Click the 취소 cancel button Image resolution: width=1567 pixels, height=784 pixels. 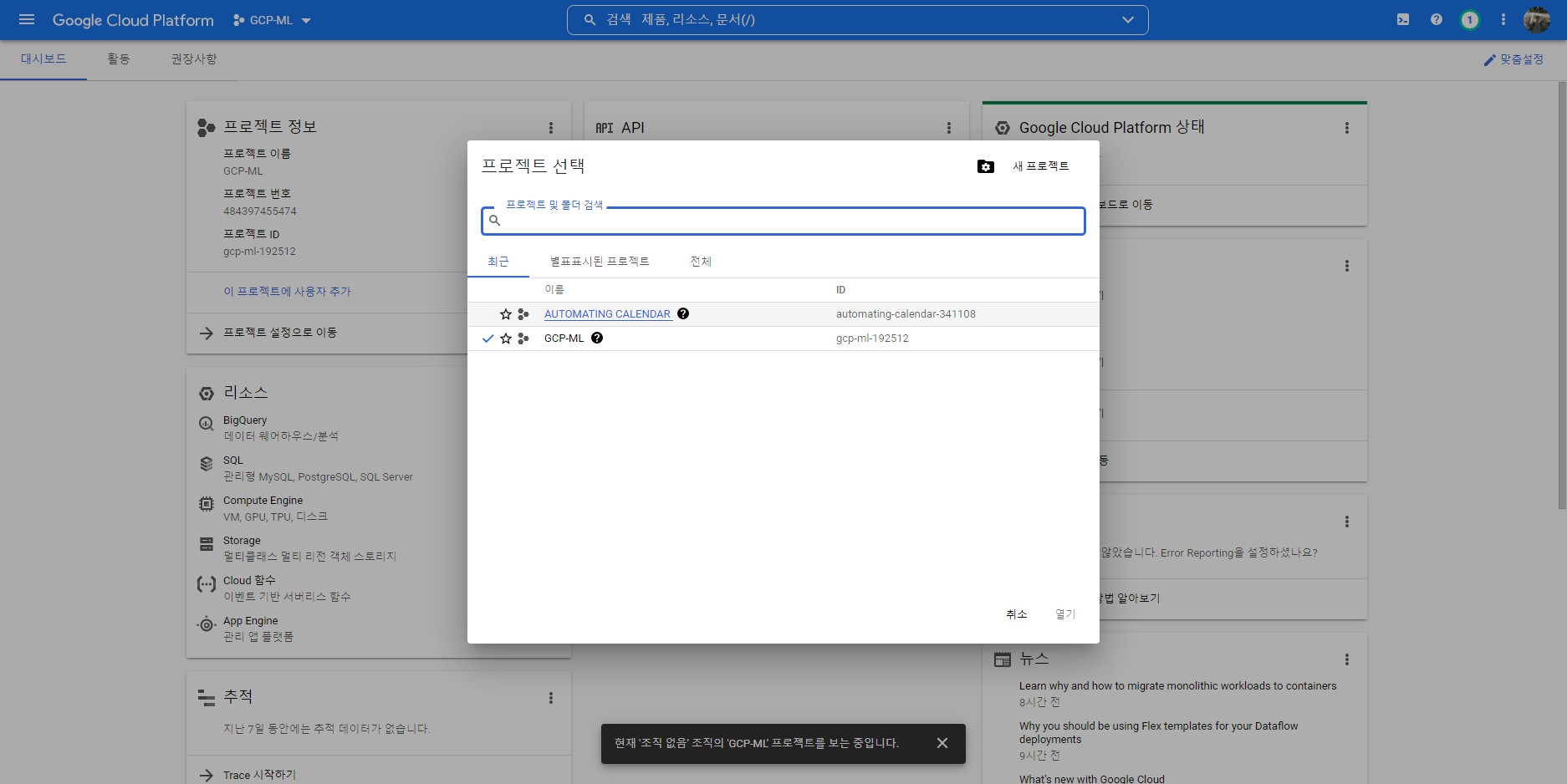click(1017, 614)
